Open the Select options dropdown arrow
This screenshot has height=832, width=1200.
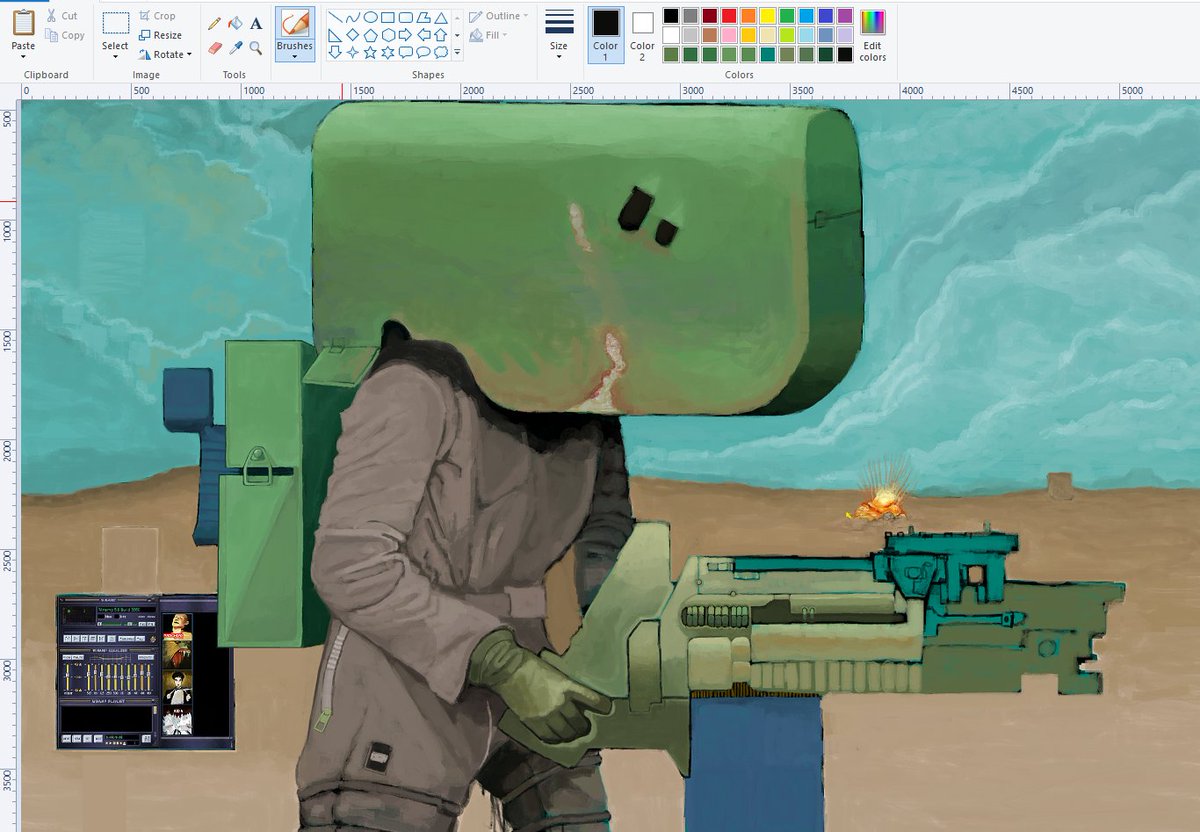tap(115, 55)
